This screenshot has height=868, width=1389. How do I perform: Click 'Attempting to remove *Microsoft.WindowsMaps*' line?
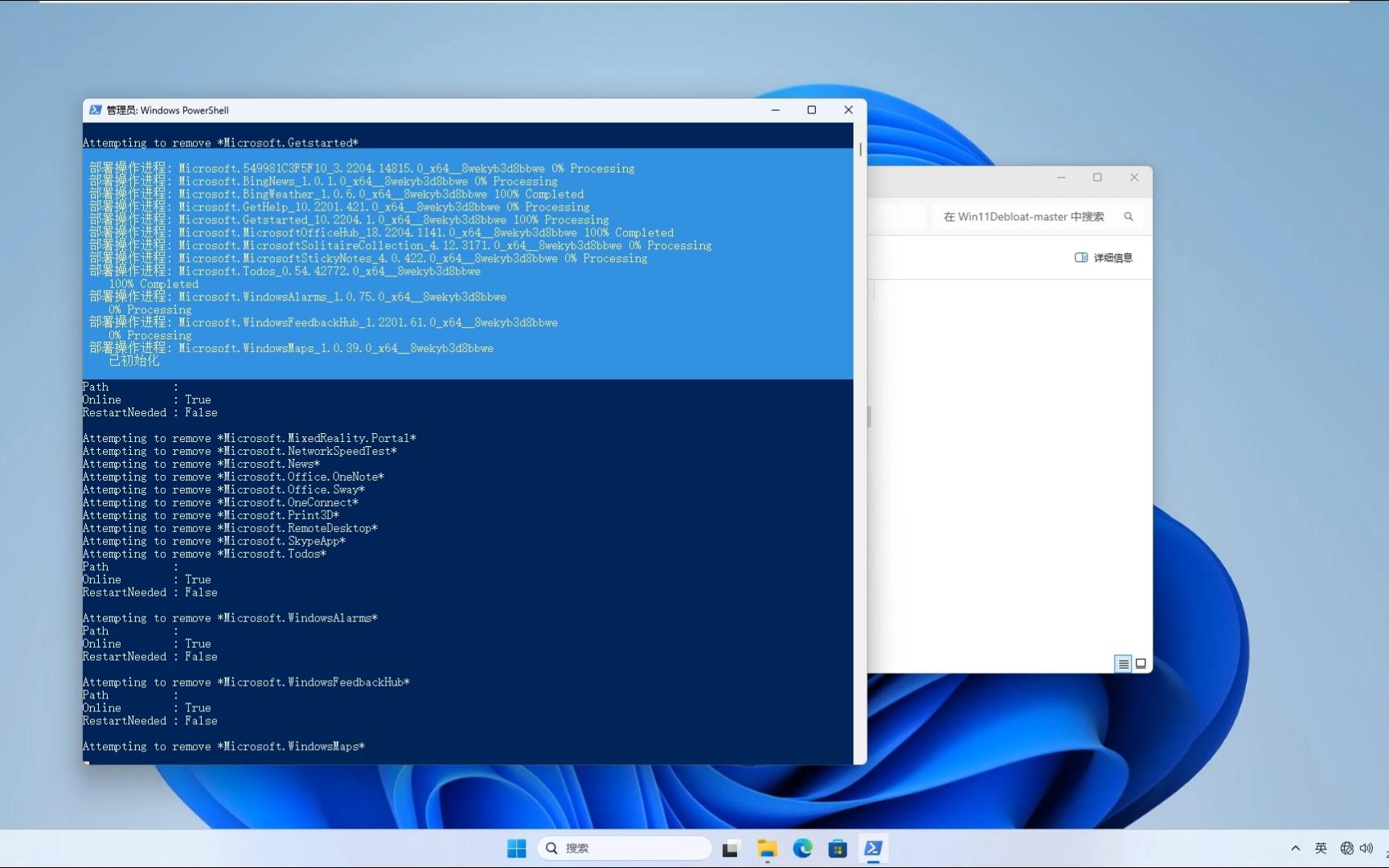(x=223, y=747)
